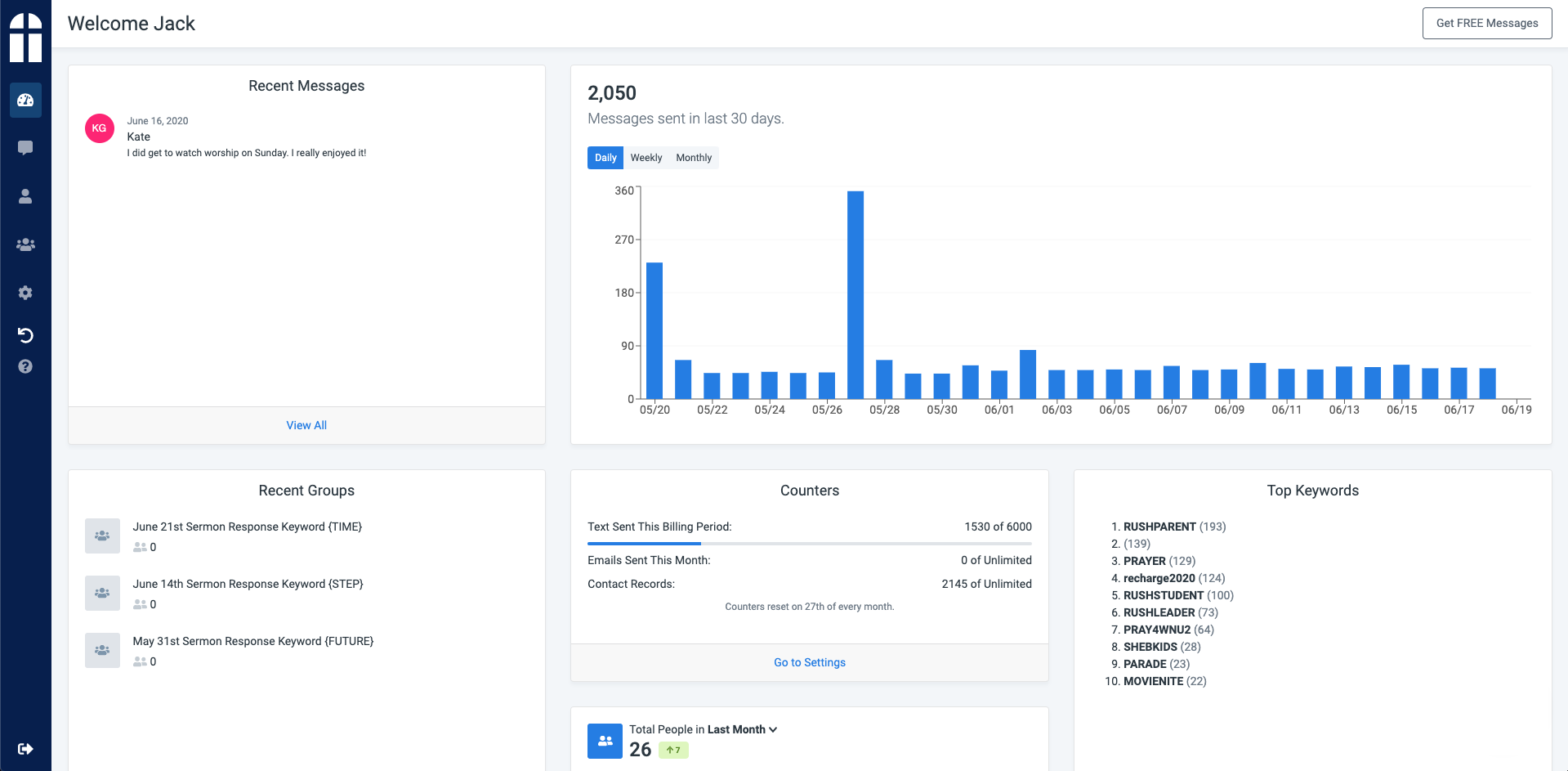The height and width of the screenshot is (771, 1568).
Task: Open the help question mark icon
Action: (x=25, y=366)
